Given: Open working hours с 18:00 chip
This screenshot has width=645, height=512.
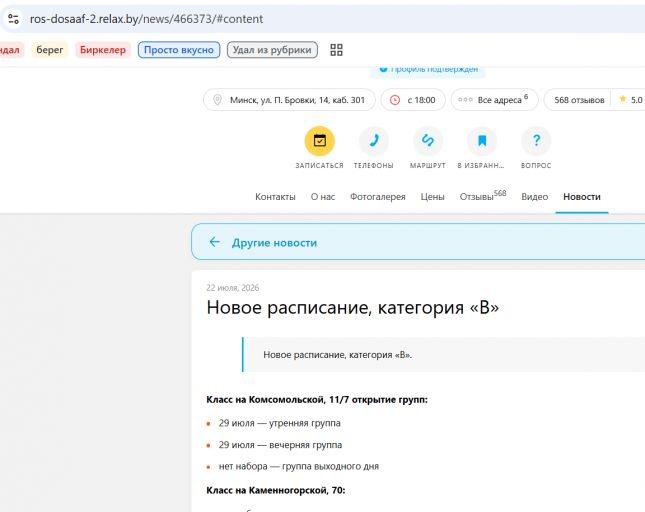Looking at the screenshot, I should click(x=413, y=100).
